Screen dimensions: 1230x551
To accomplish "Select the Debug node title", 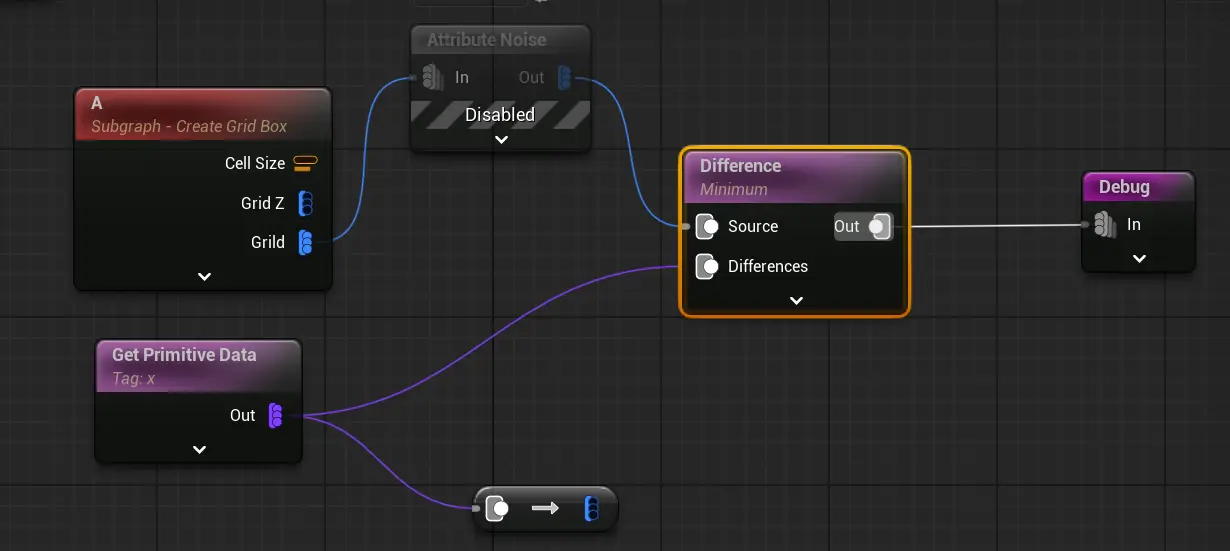I will (x=1124, y=187).
